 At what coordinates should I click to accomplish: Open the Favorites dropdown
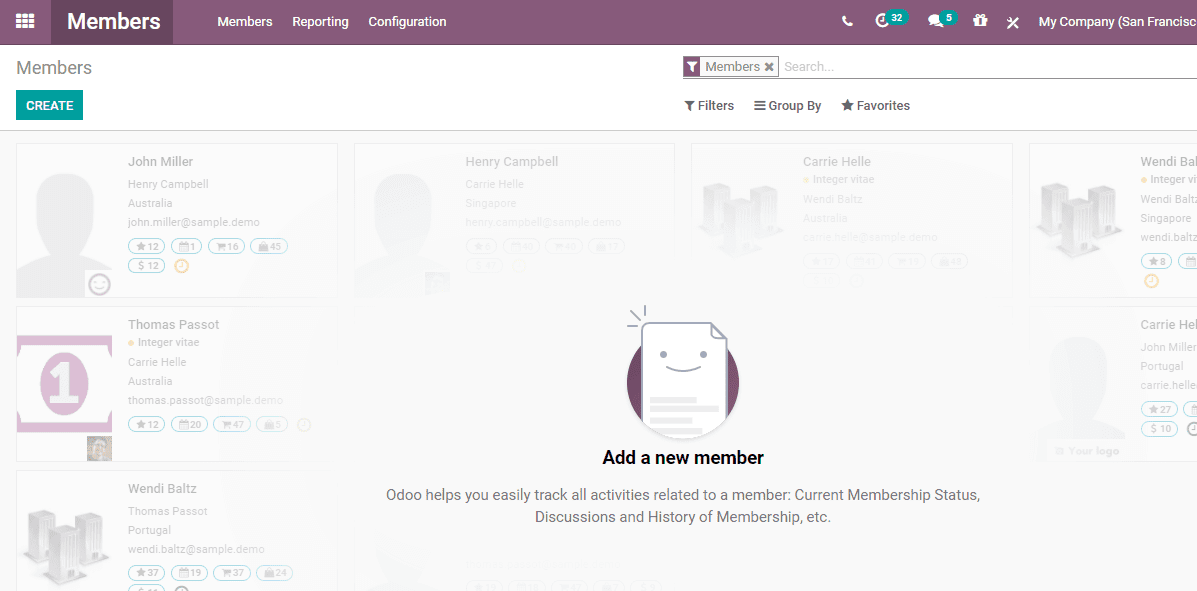click(876, 105)
